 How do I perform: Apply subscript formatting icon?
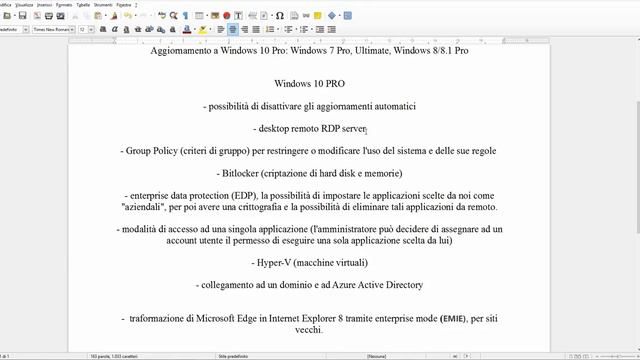[161, 29]
